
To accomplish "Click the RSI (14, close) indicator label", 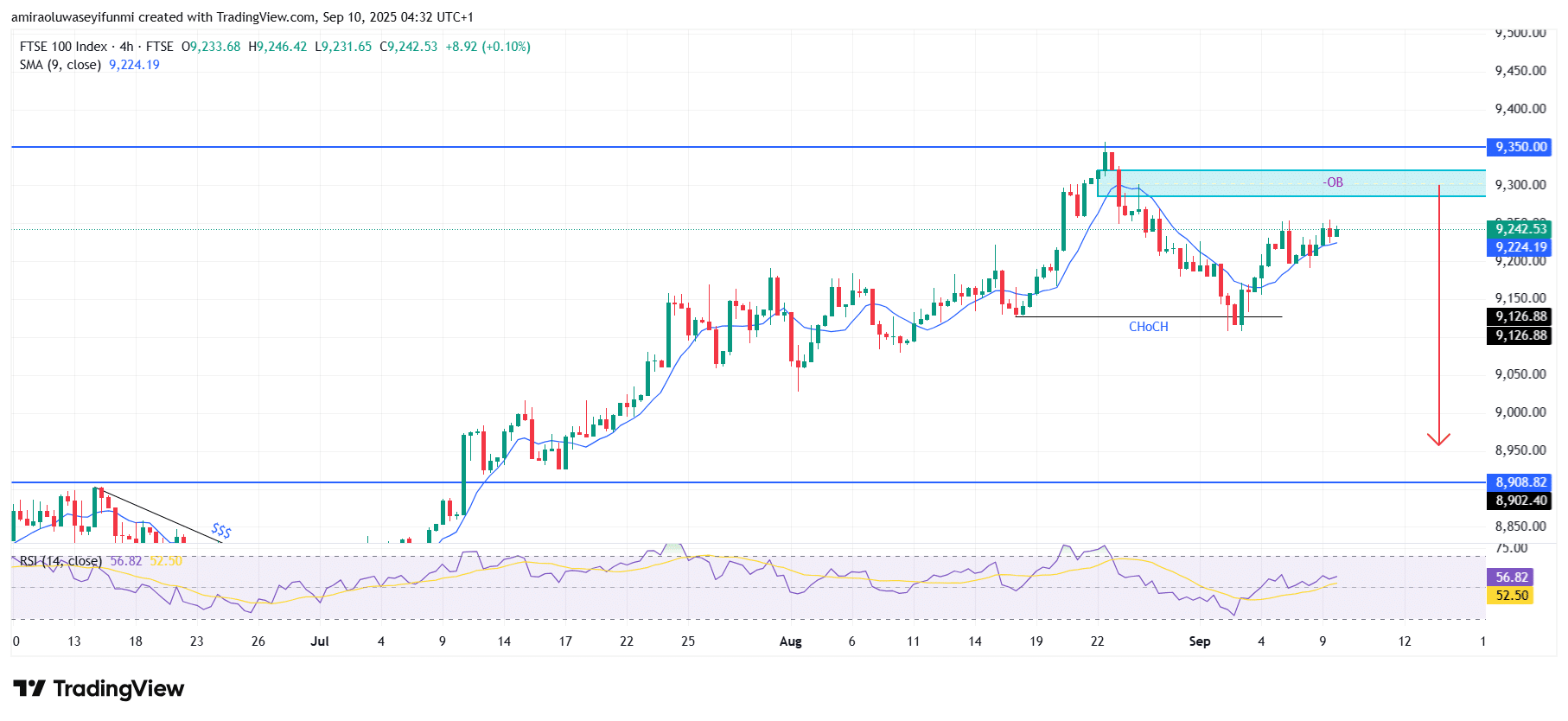I will tap(61, 561).
